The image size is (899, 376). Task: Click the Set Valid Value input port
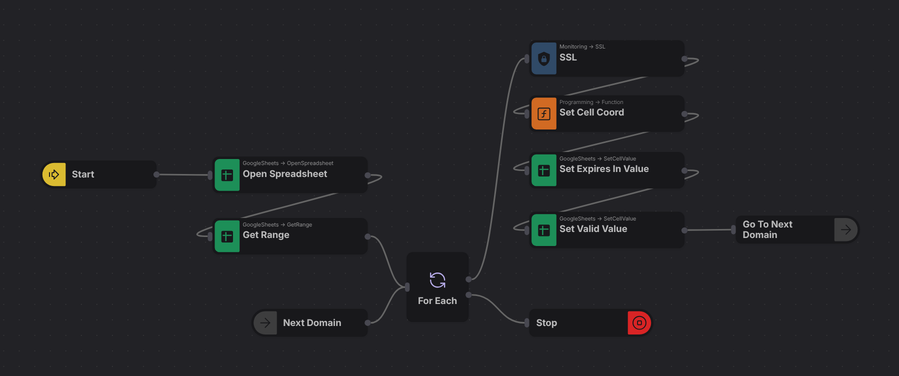pos(527,230)
